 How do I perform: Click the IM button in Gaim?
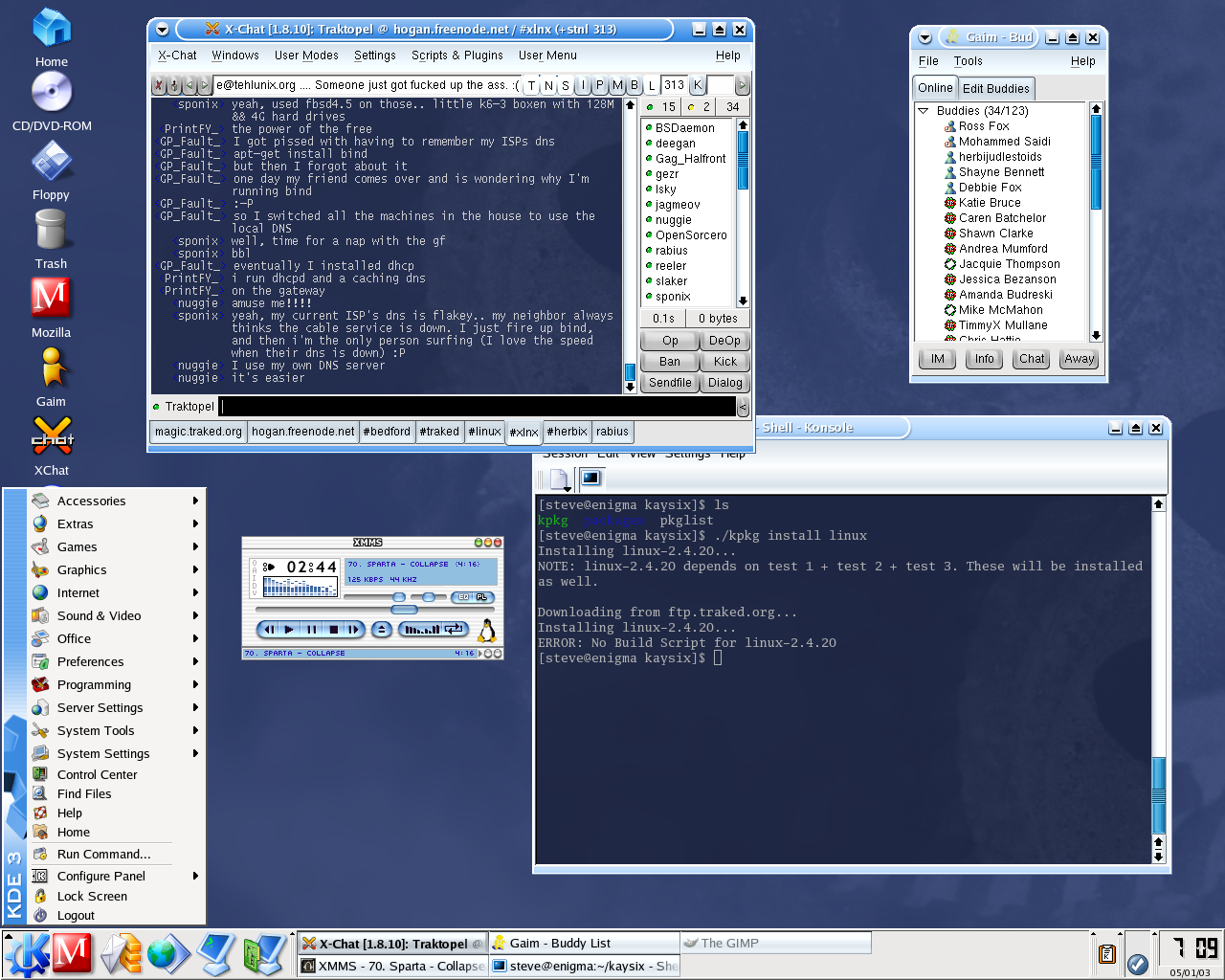[938, 359]
